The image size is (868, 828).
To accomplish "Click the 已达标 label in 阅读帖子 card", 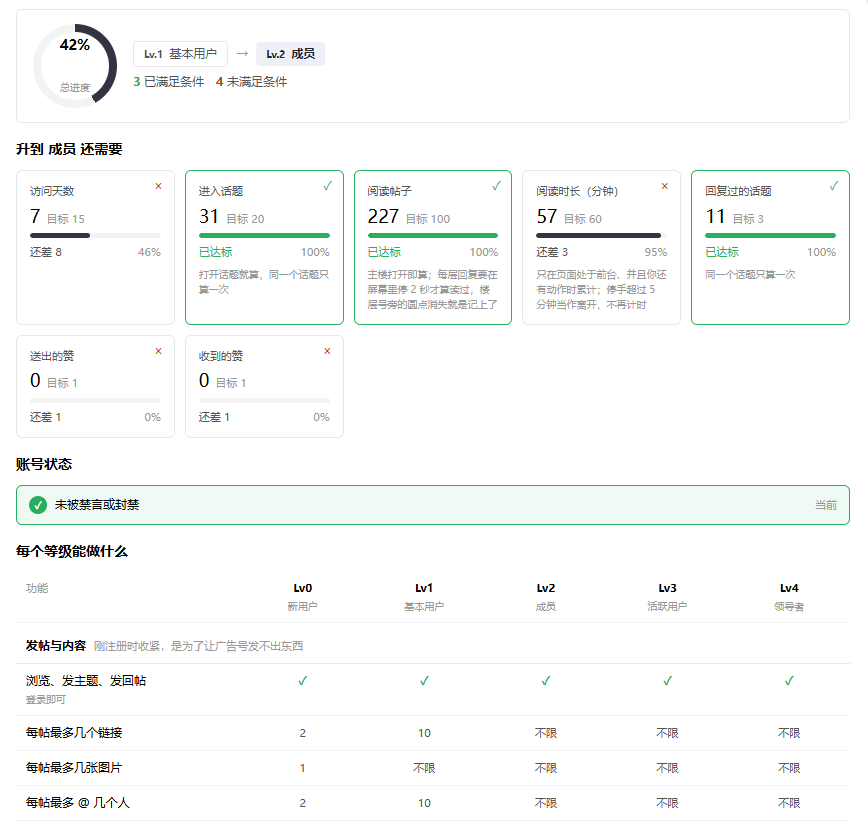I will (x=384, y=252).
